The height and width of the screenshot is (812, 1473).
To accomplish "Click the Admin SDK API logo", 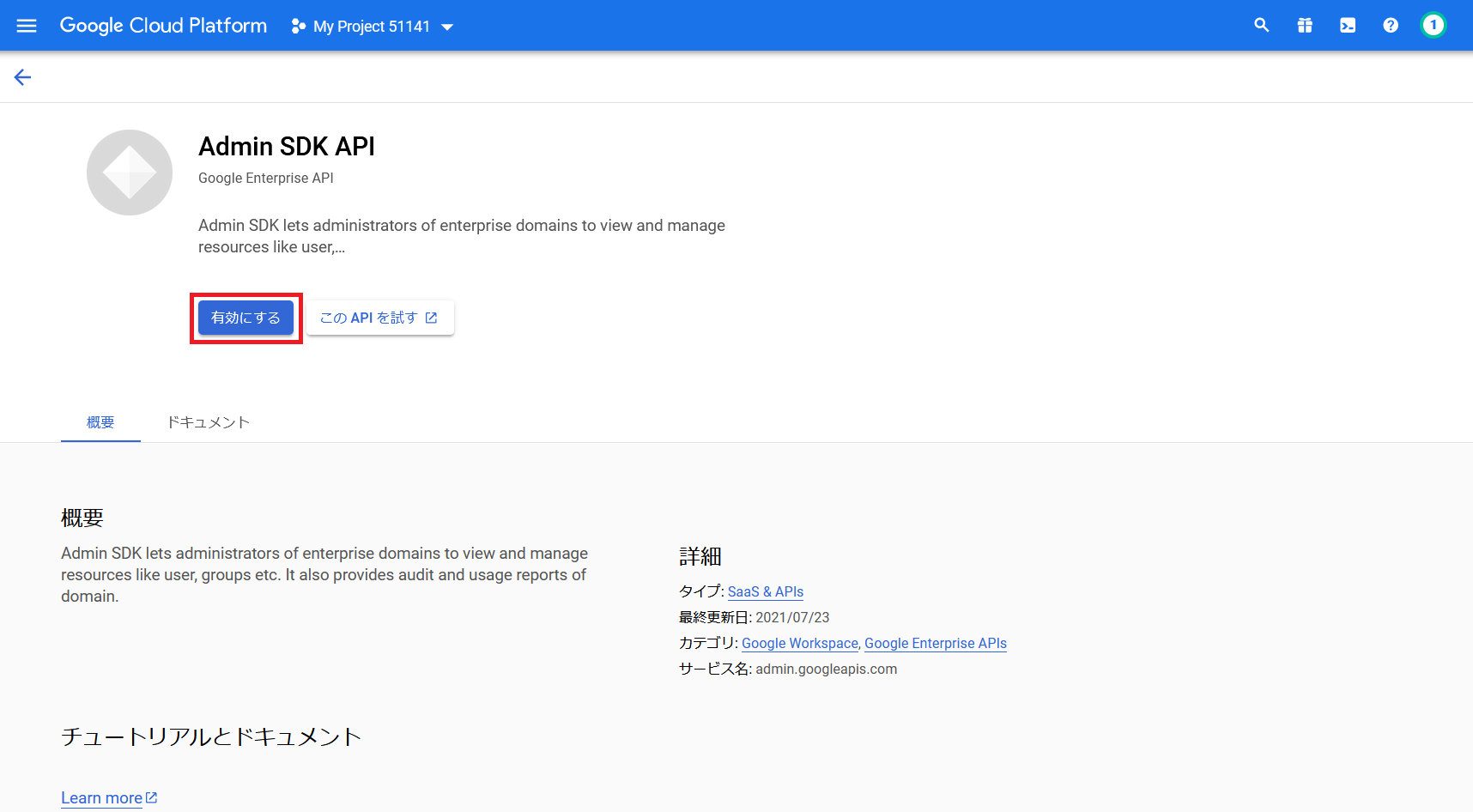I will click(130, 173).
